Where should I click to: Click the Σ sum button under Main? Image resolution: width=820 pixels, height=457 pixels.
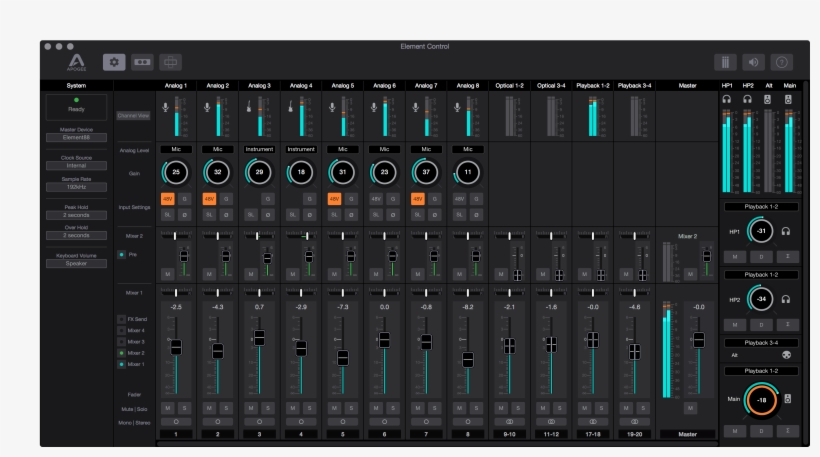(788, 431)
